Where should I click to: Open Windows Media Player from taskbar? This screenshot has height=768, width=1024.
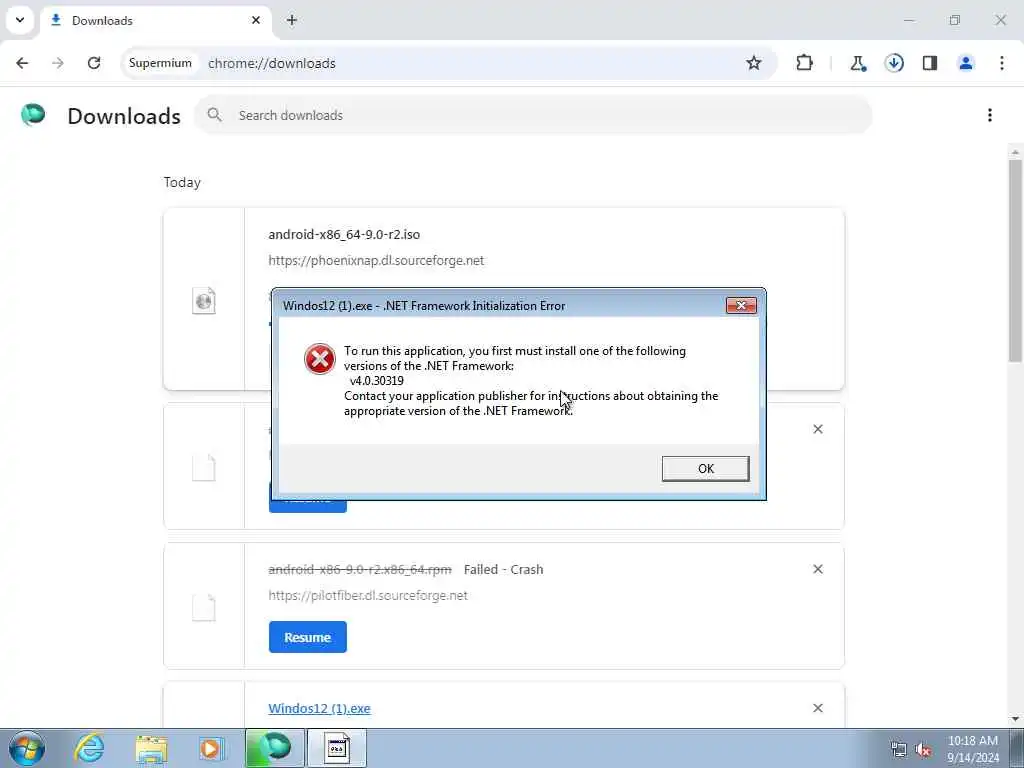click(212, 748)
